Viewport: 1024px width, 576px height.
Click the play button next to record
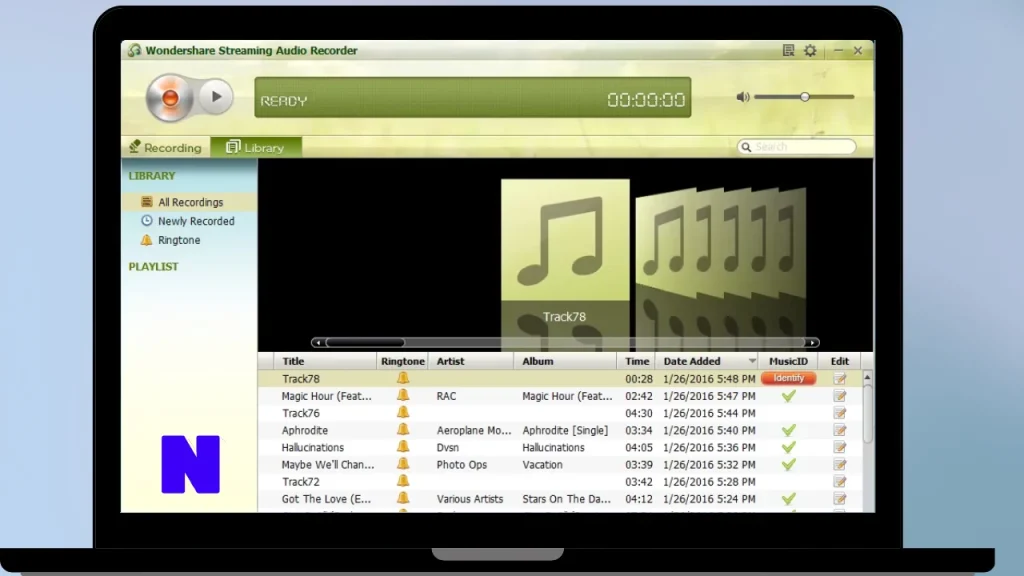[216, 97]
